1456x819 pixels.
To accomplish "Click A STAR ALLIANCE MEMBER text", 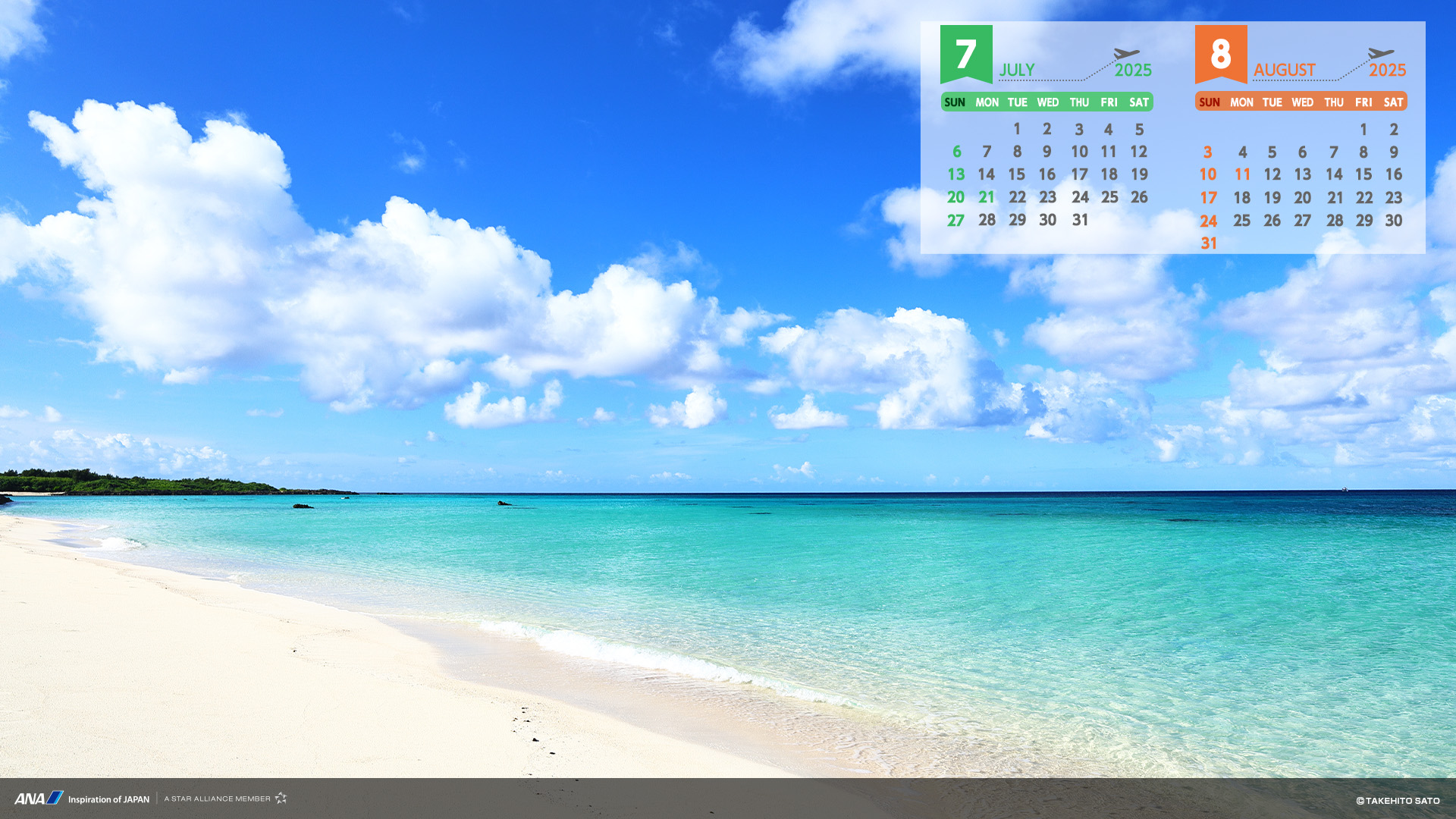I will [217, 799].
